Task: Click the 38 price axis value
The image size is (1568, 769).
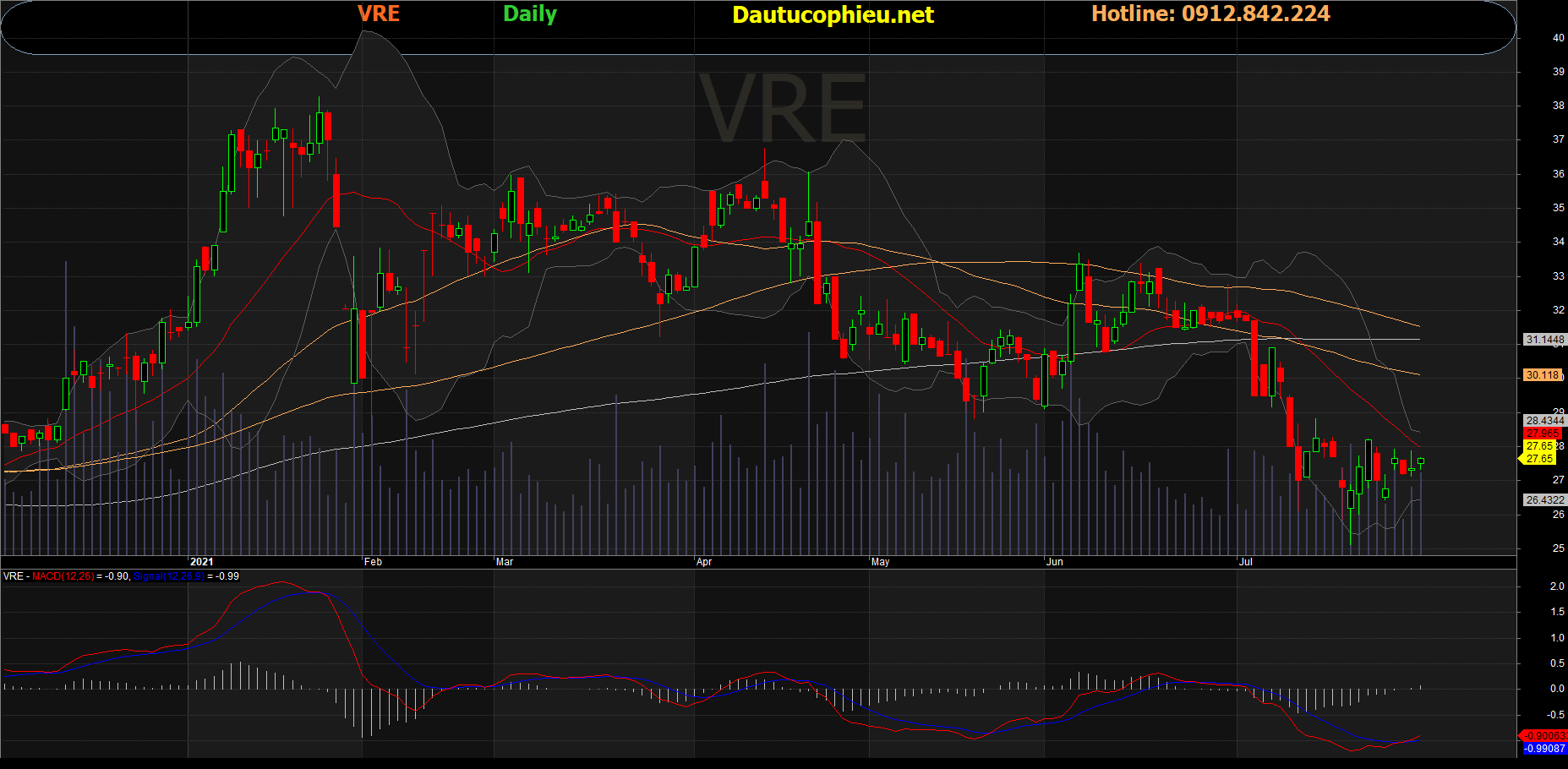Action: 1558,106
